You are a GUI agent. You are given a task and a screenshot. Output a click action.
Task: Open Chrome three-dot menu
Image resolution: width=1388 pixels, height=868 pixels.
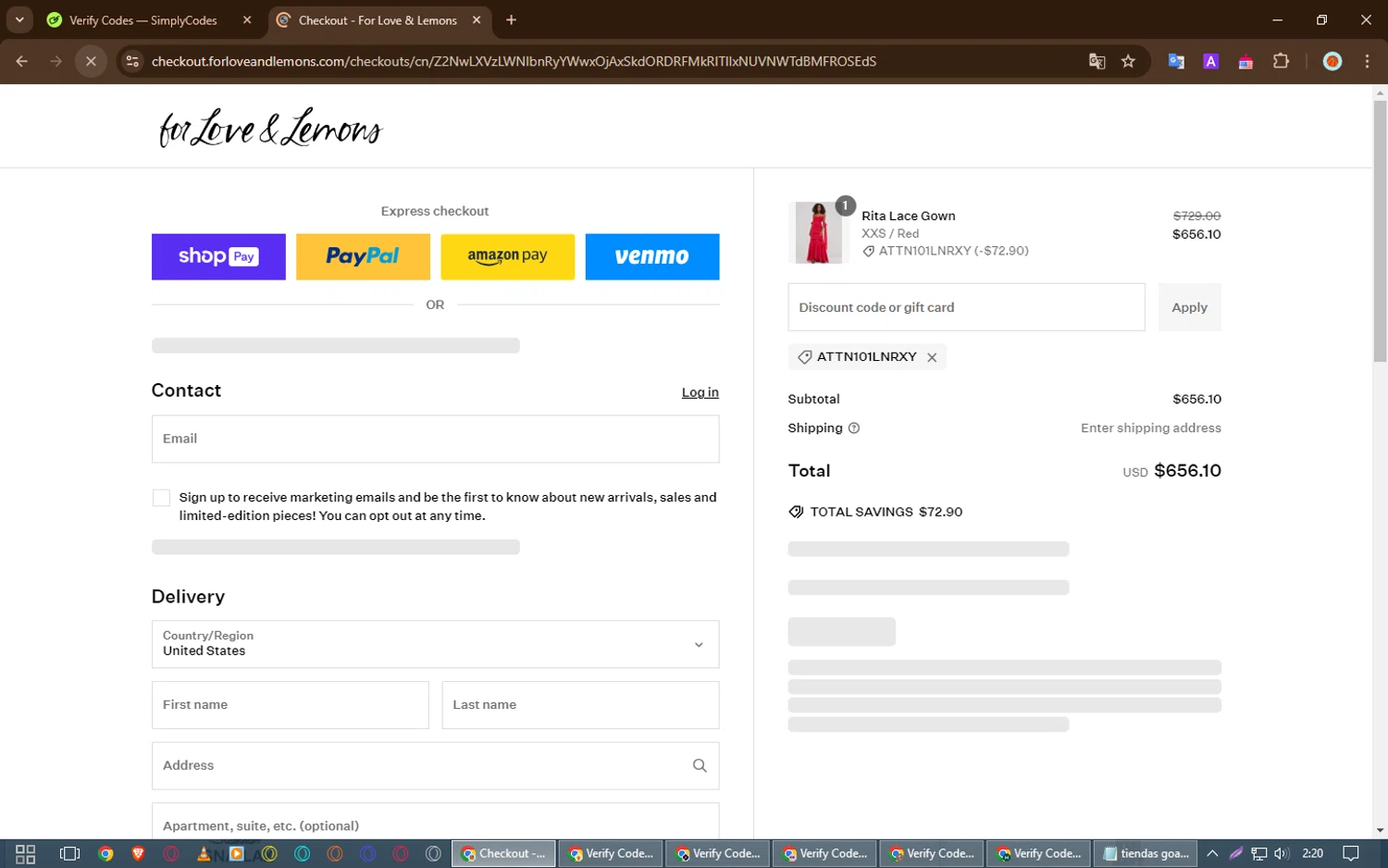pyautogui.click(x=1367, y=61)
